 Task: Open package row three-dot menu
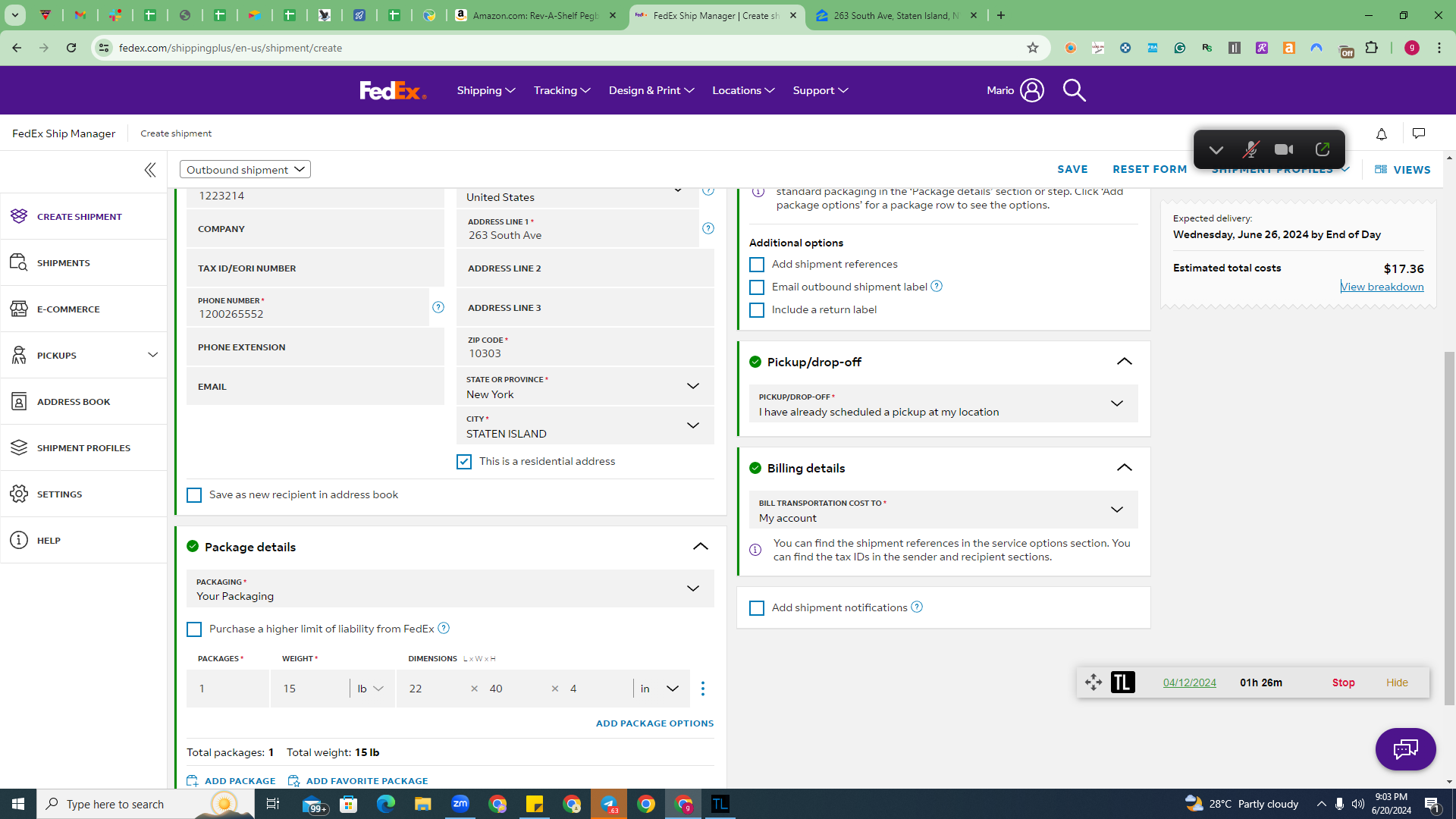(703, 689)
